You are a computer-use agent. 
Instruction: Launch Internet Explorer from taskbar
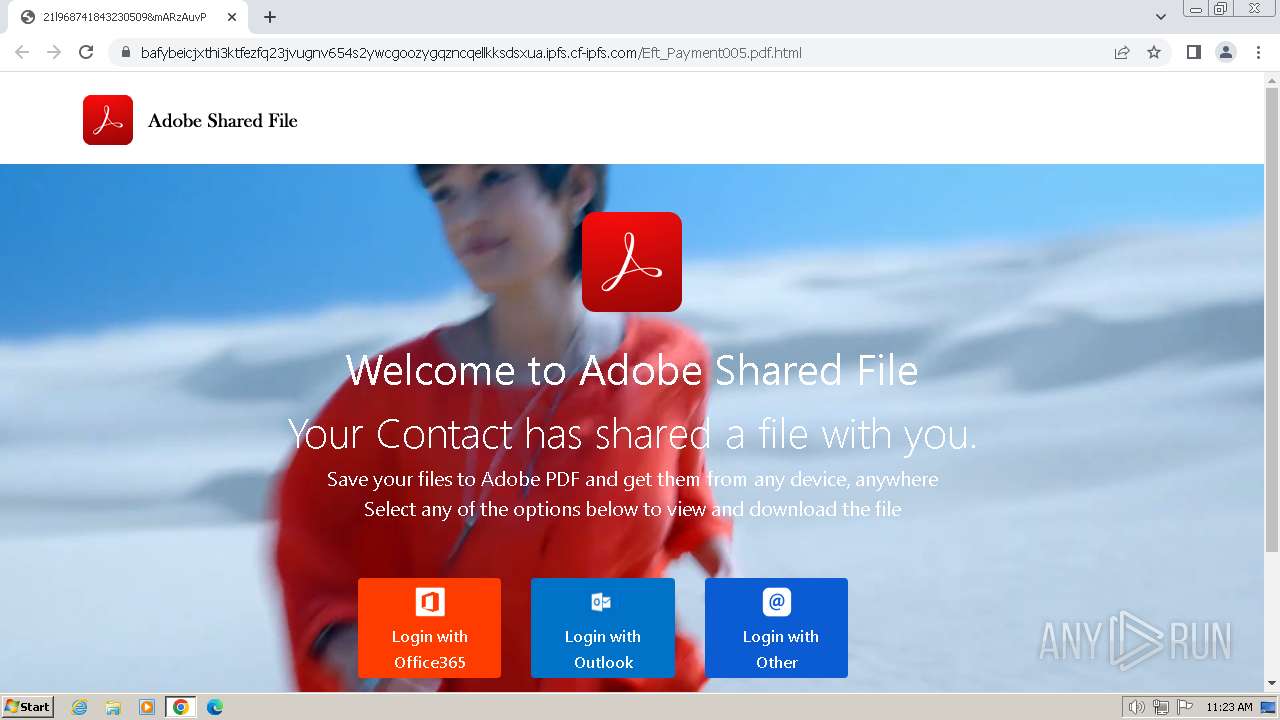pyautogui.click(x=80, y=707)
